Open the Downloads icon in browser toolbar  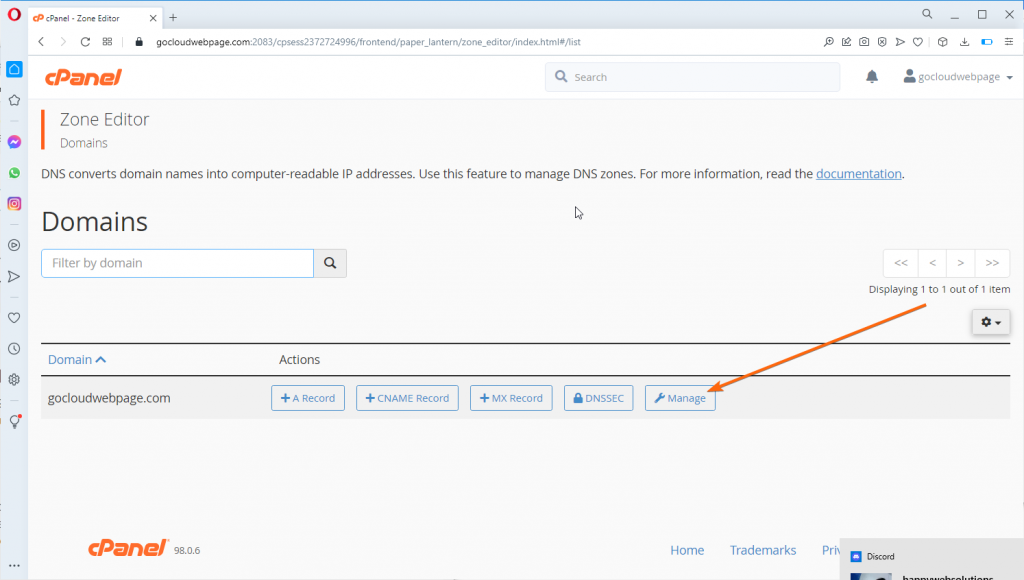965,42
